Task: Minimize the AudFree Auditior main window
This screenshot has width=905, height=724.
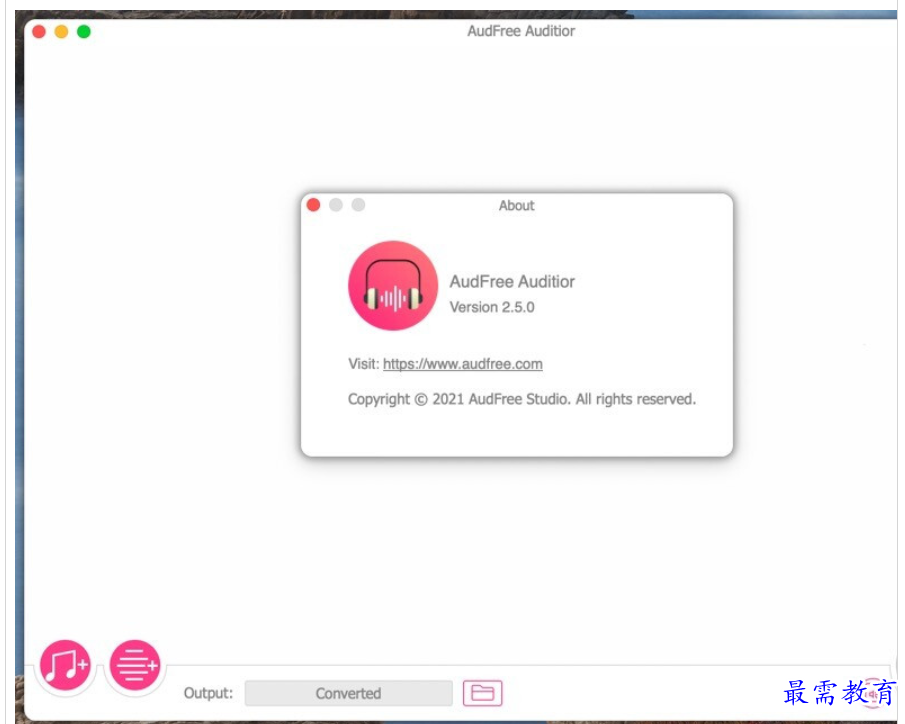Action: [x=61, y=32]
